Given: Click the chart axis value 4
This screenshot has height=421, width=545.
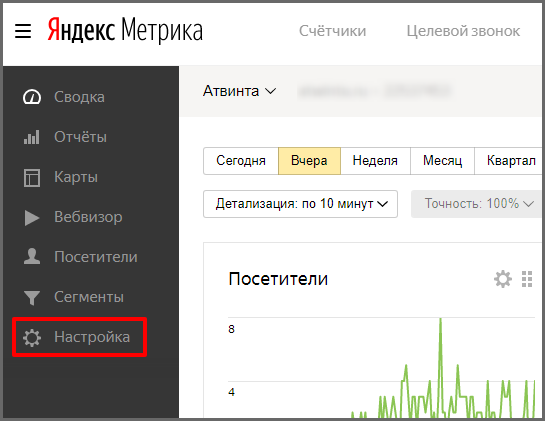Looking at the screenshot, I should (231, 392).
